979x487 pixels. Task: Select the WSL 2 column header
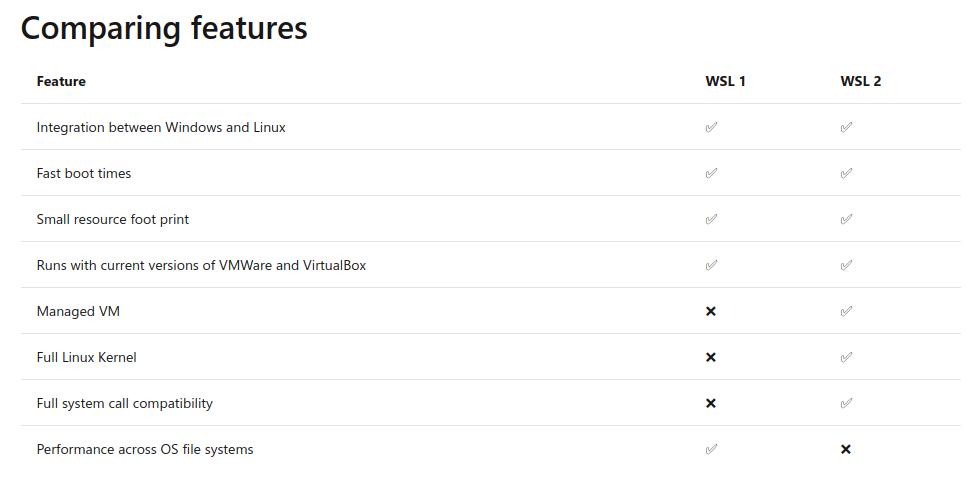(x=860, y=81)
